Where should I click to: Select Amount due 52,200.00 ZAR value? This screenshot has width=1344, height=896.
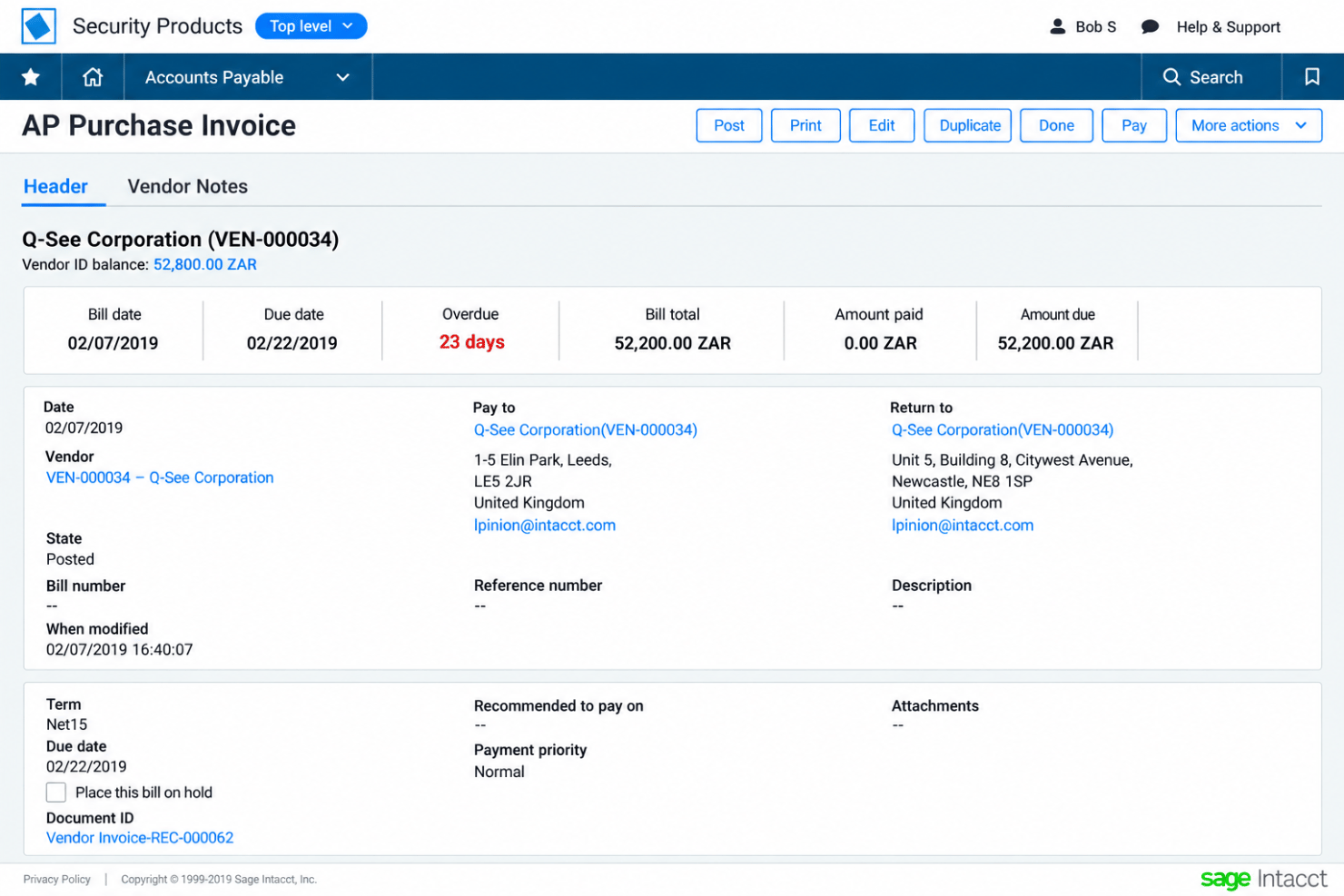1055,343
